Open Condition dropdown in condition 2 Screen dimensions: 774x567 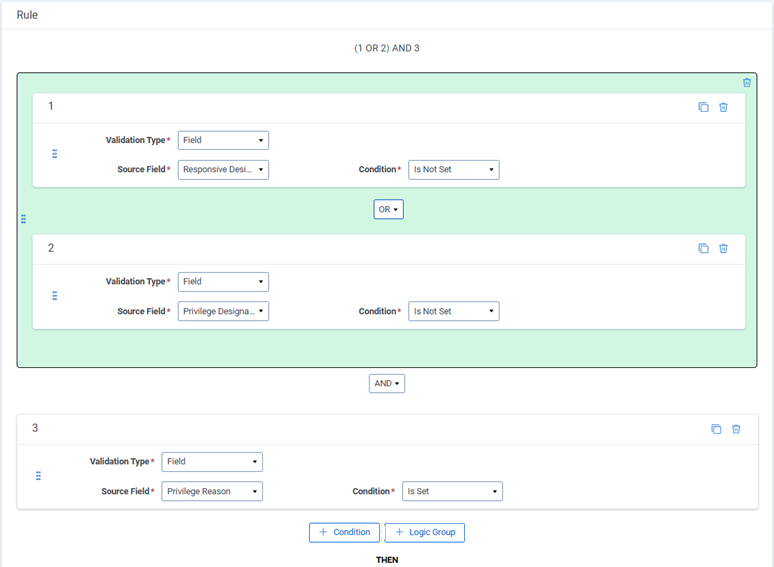click(454, 311)
